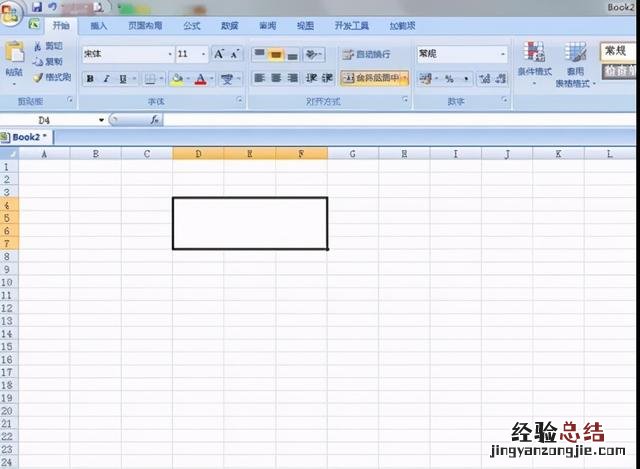Screen dimensions: 640x469
Task: Cut the selected cells
Action: coord(48,46)
